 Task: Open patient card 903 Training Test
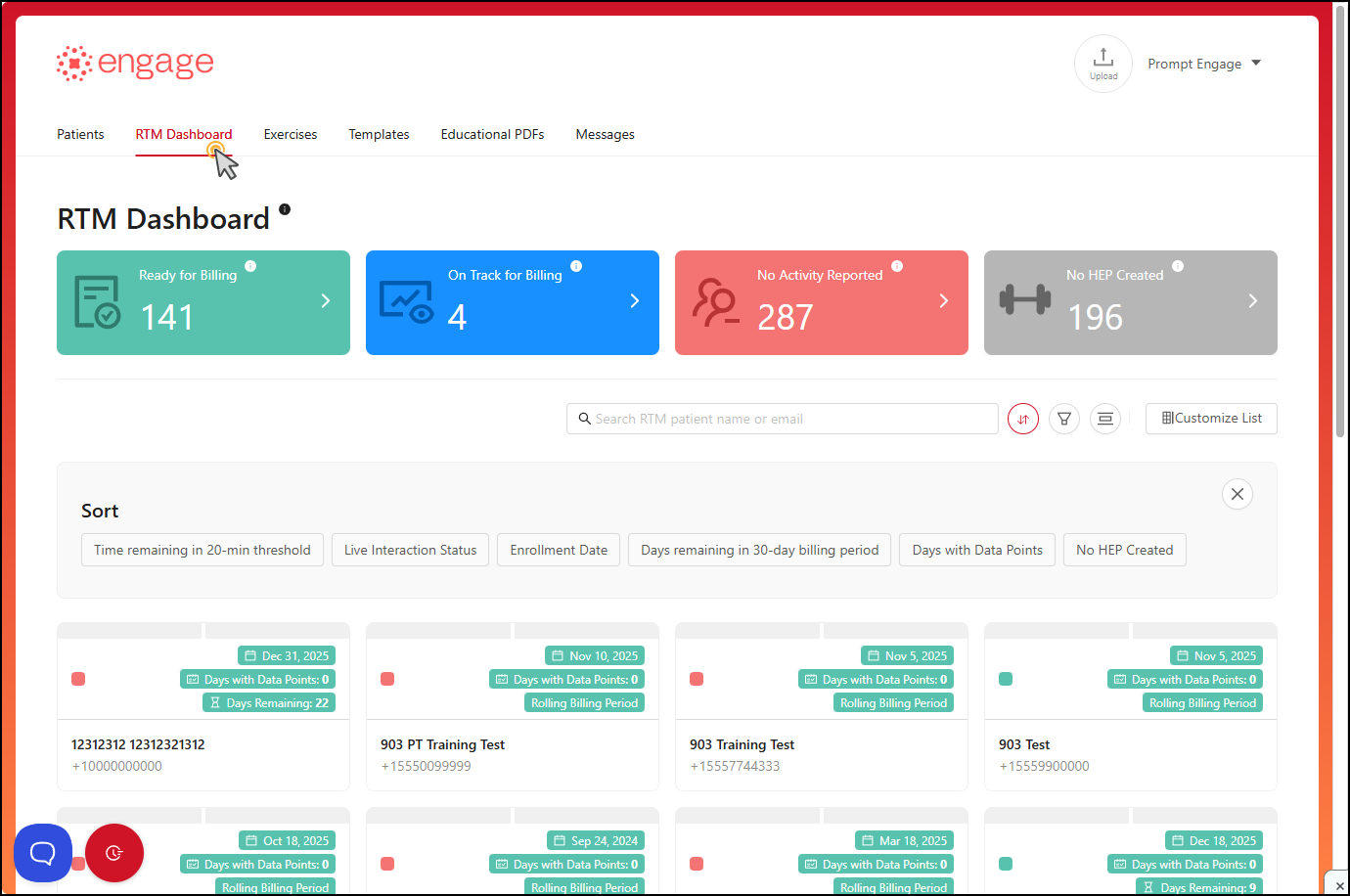(x=822, y=706)
